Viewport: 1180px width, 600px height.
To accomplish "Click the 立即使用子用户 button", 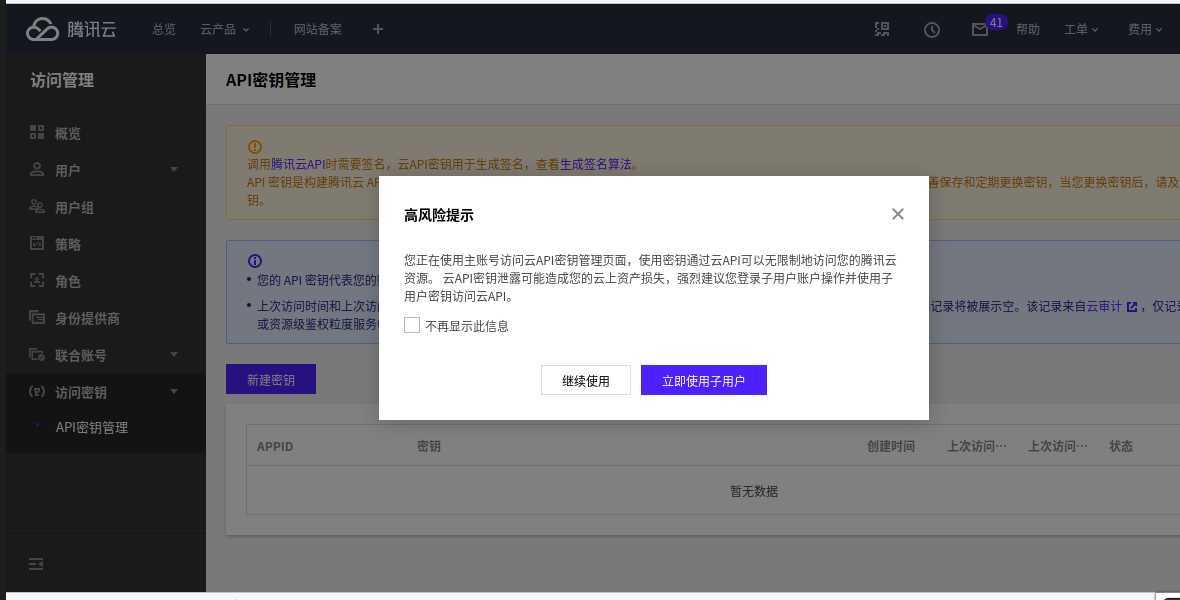I will click(x=704, y=380).
